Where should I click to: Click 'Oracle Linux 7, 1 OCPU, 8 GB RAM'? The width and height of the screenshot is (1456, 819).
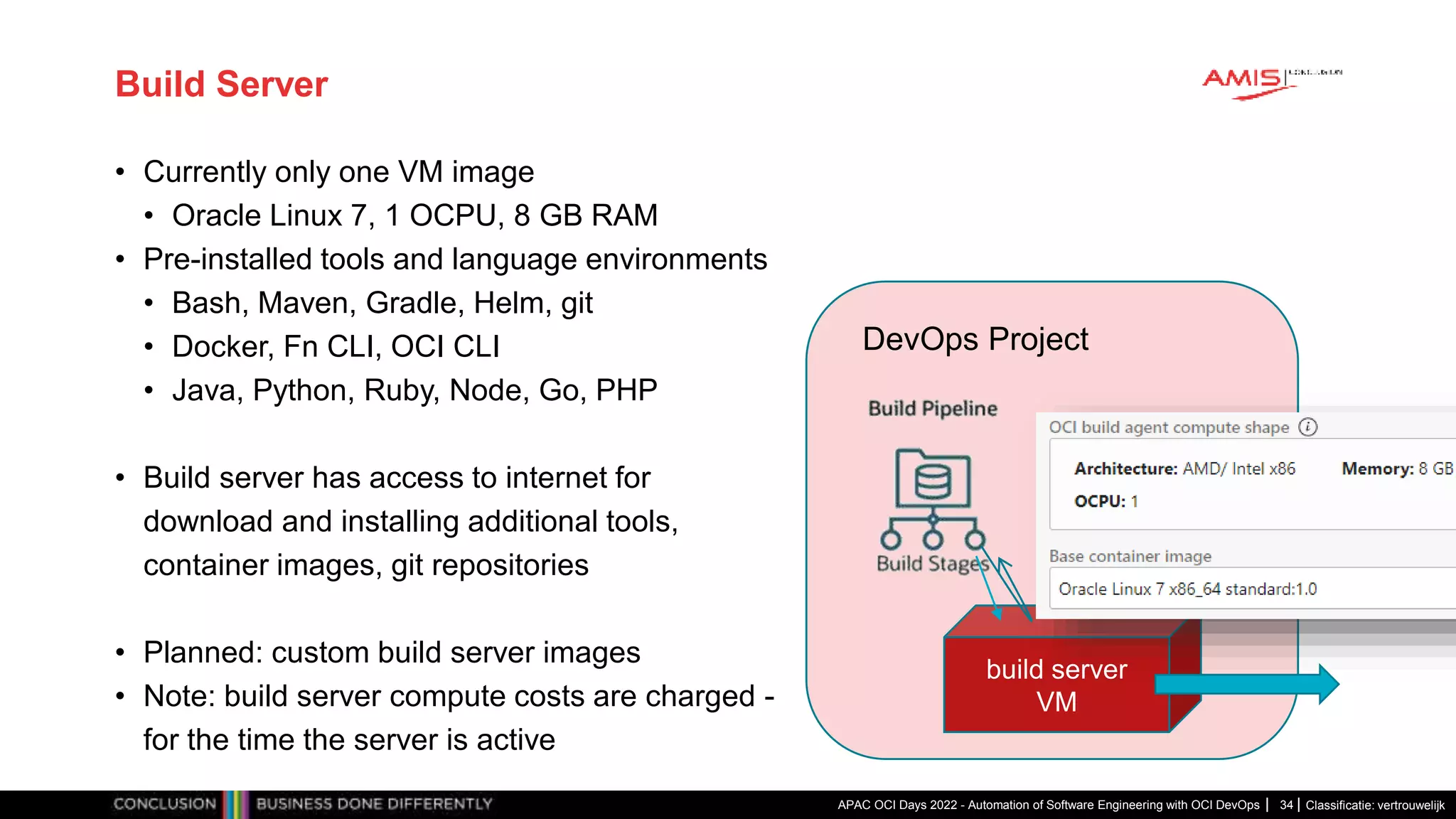[x=415, y=215]
